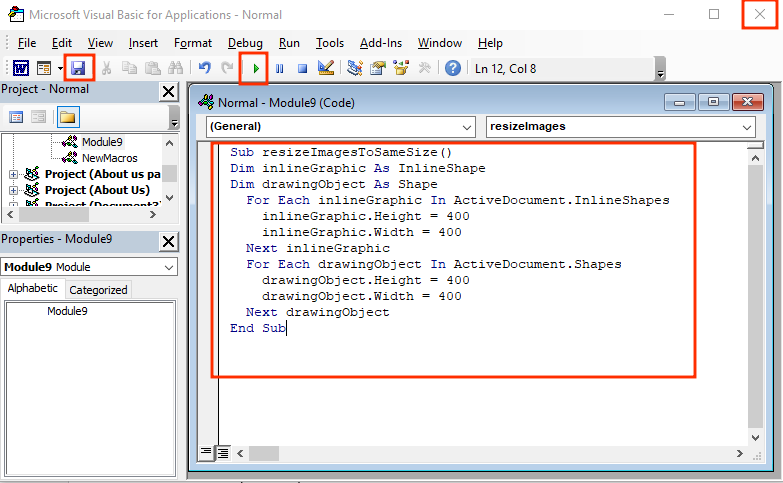Open the Help menu
783x483 pixels.
coord(490,43)
